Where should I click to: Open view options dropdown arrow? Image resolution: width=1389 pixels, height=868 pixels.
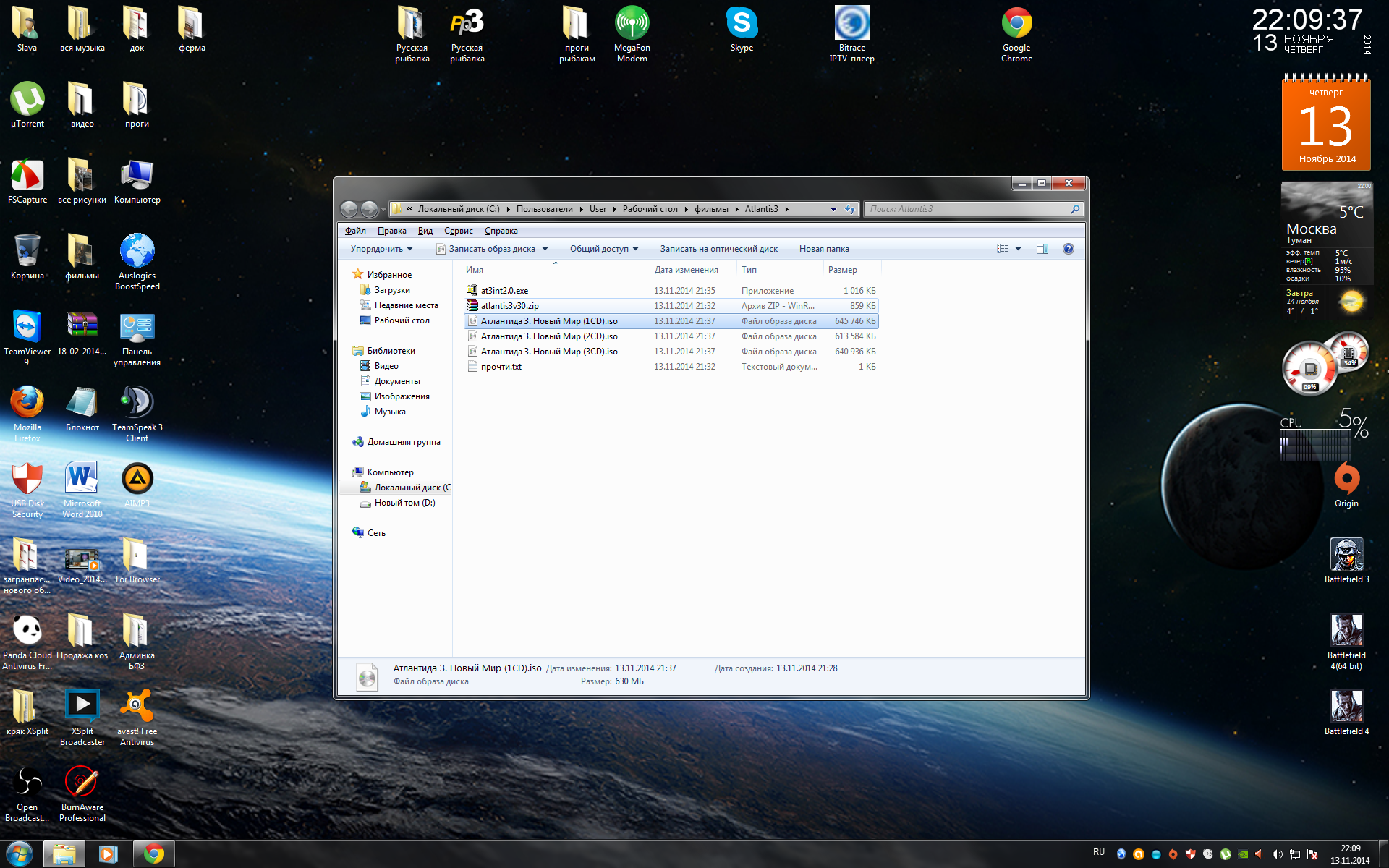1018,249
